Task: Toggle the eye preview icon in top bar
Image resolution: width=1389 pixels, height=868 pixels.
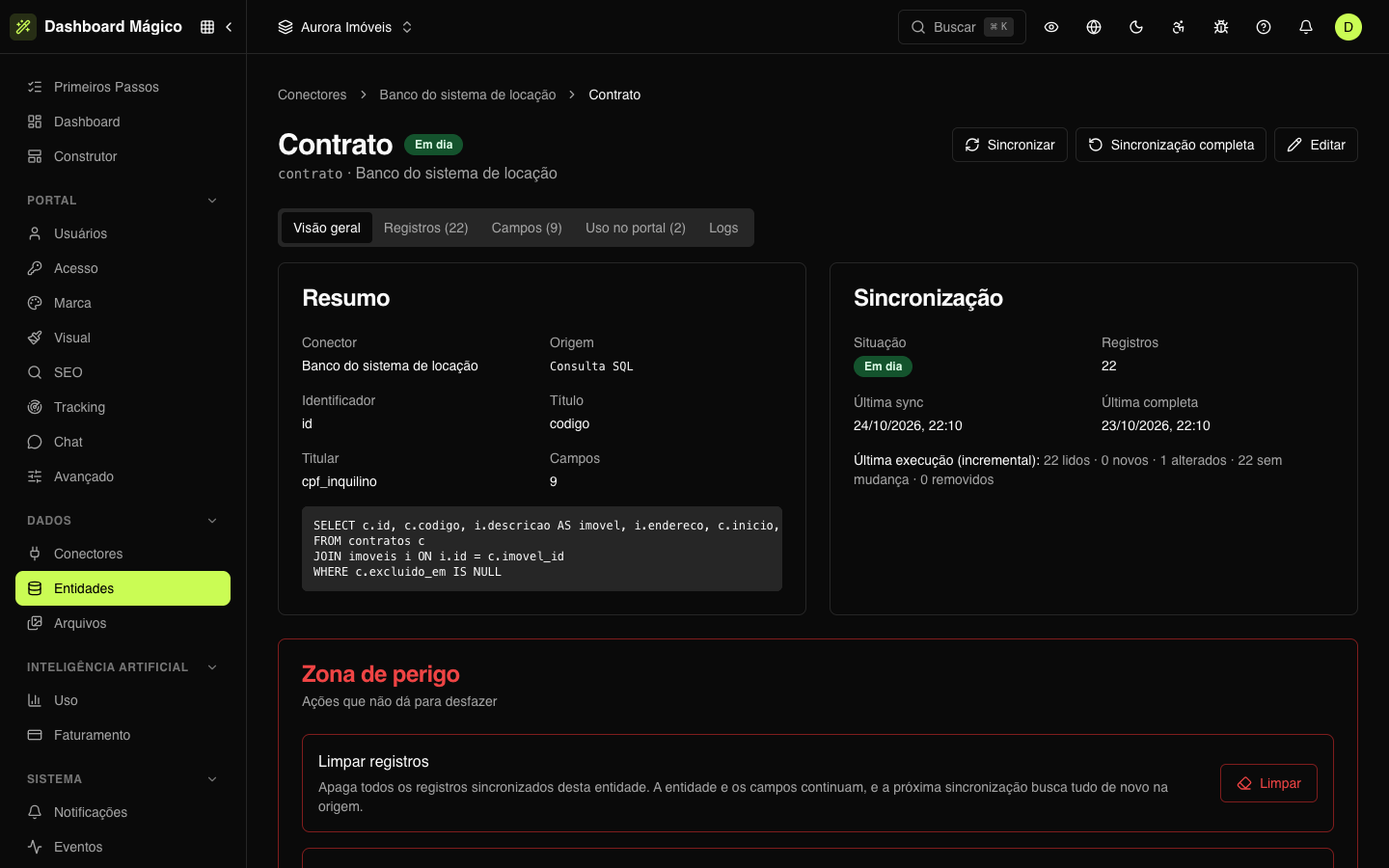Action: click(x=1051, y=27)
